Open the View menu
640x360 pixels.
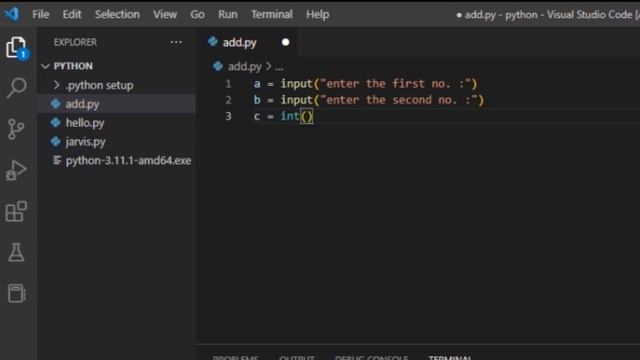165,14
